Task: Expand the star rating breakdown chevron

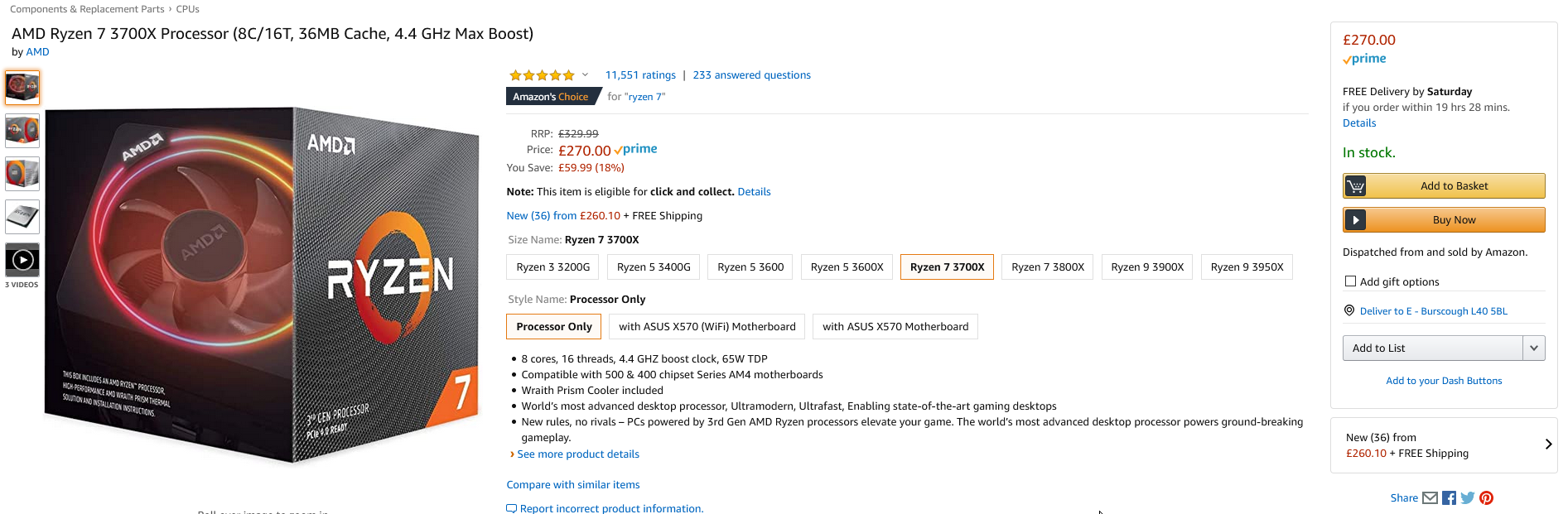Action: tap(585, 74)
